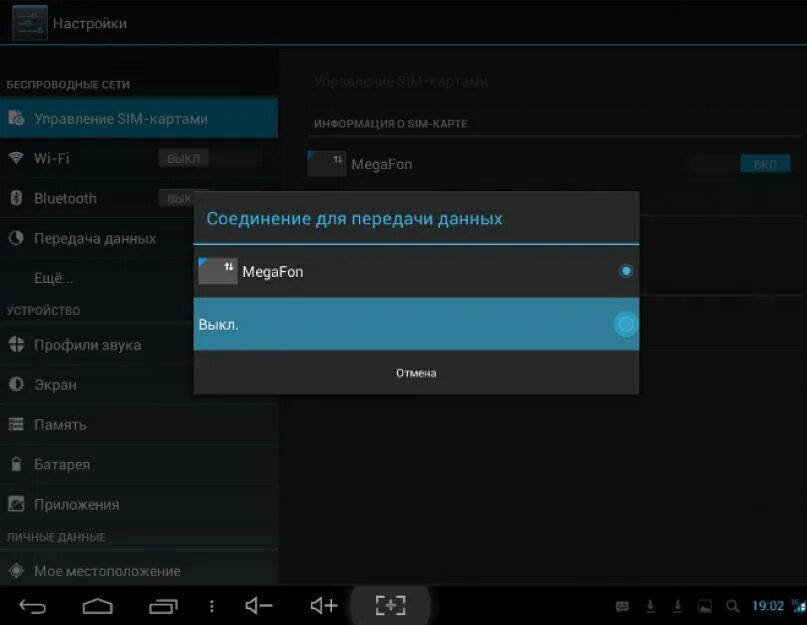Click the location icon in sidebar
Screen dimensions: 807x625
click(x=16, y=570)
